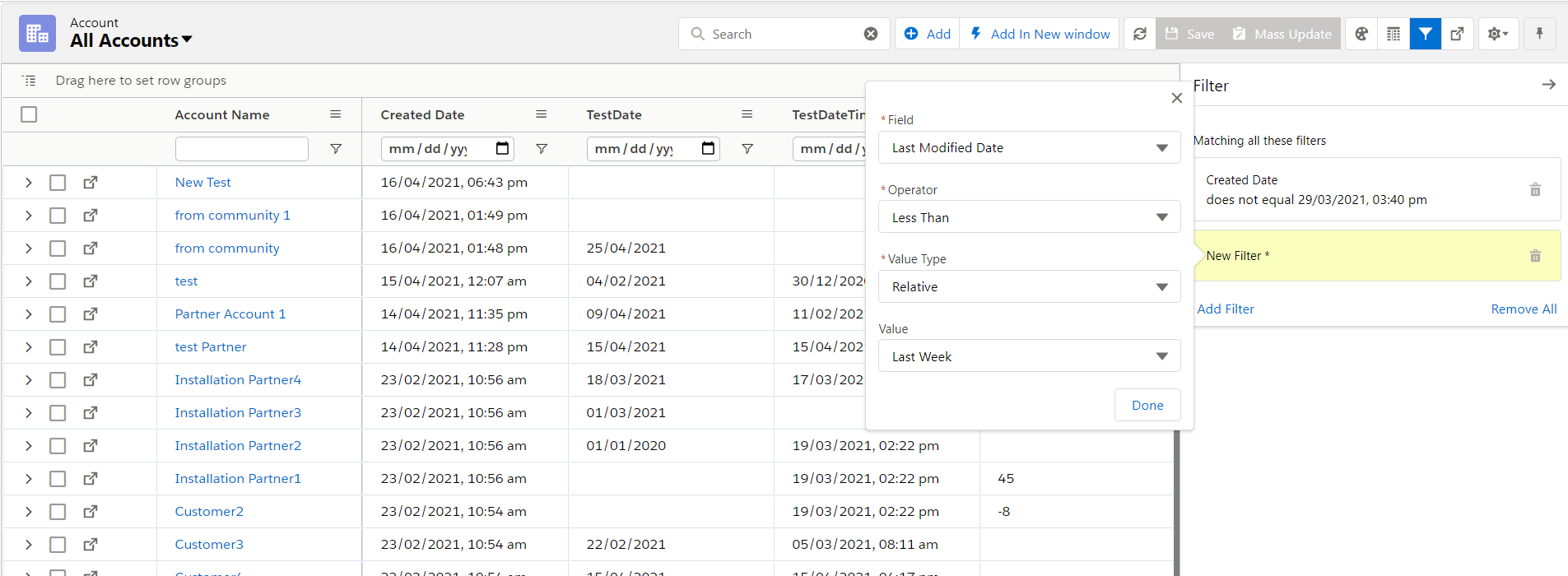The height and width of the screenshot is (576, 1568).
Task: Clear the search box with X icon
Action: tap(870, 34)
